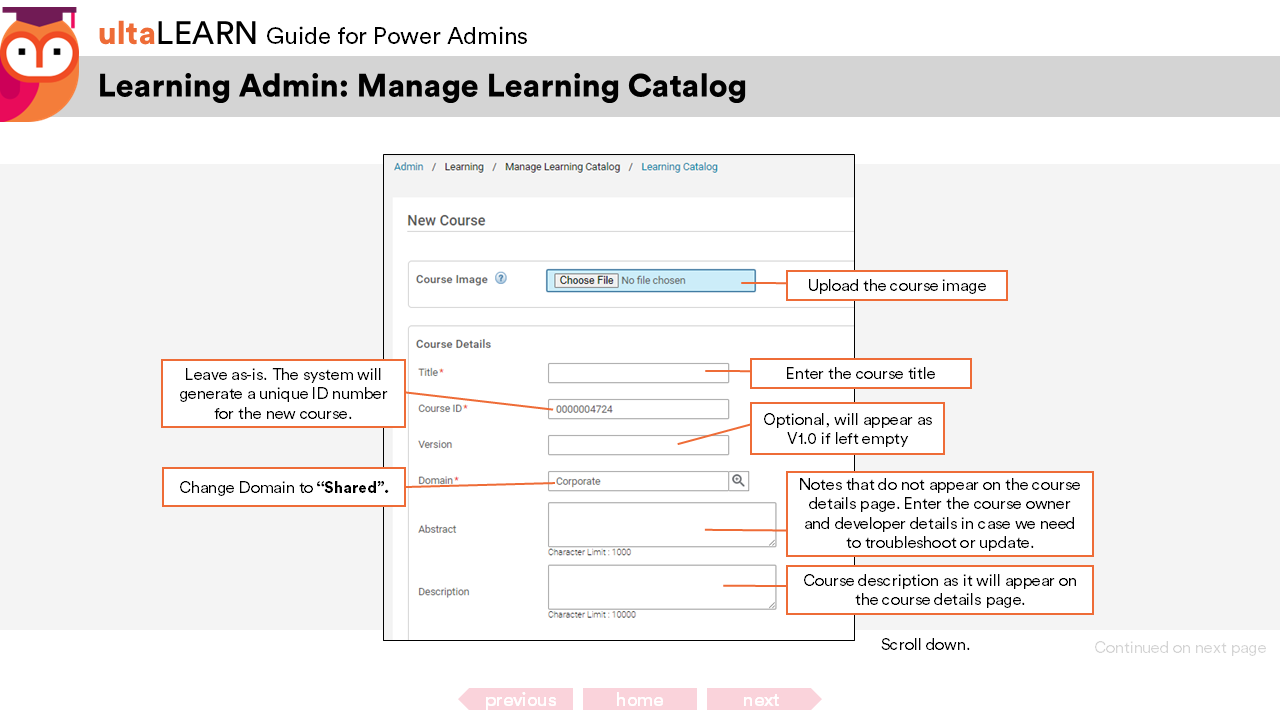
Task: Click the Course Image help question-mark icon
Action: (501, 278)
